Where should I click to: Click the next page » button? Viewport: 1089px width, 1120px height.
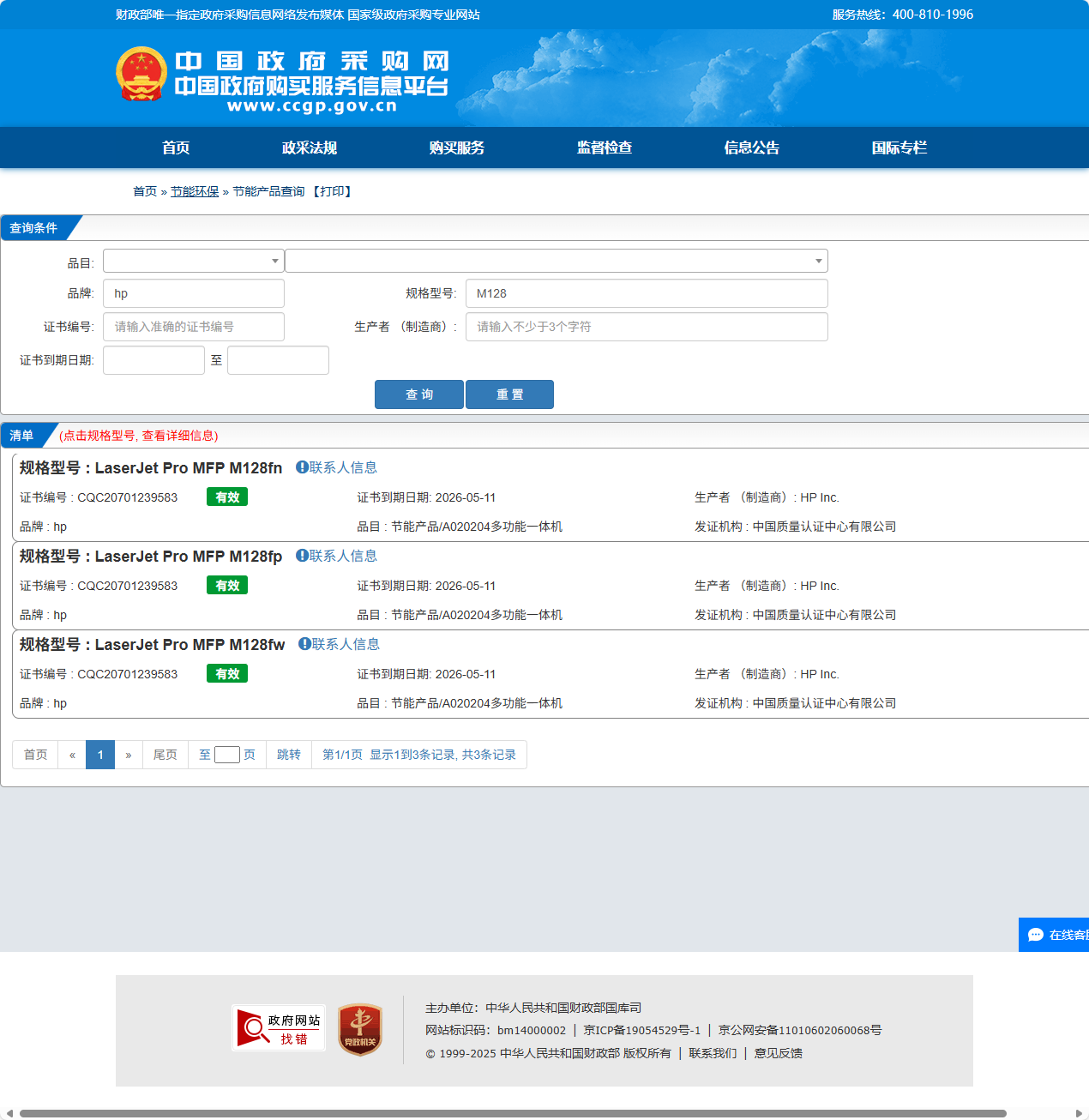tap(129, 755)
